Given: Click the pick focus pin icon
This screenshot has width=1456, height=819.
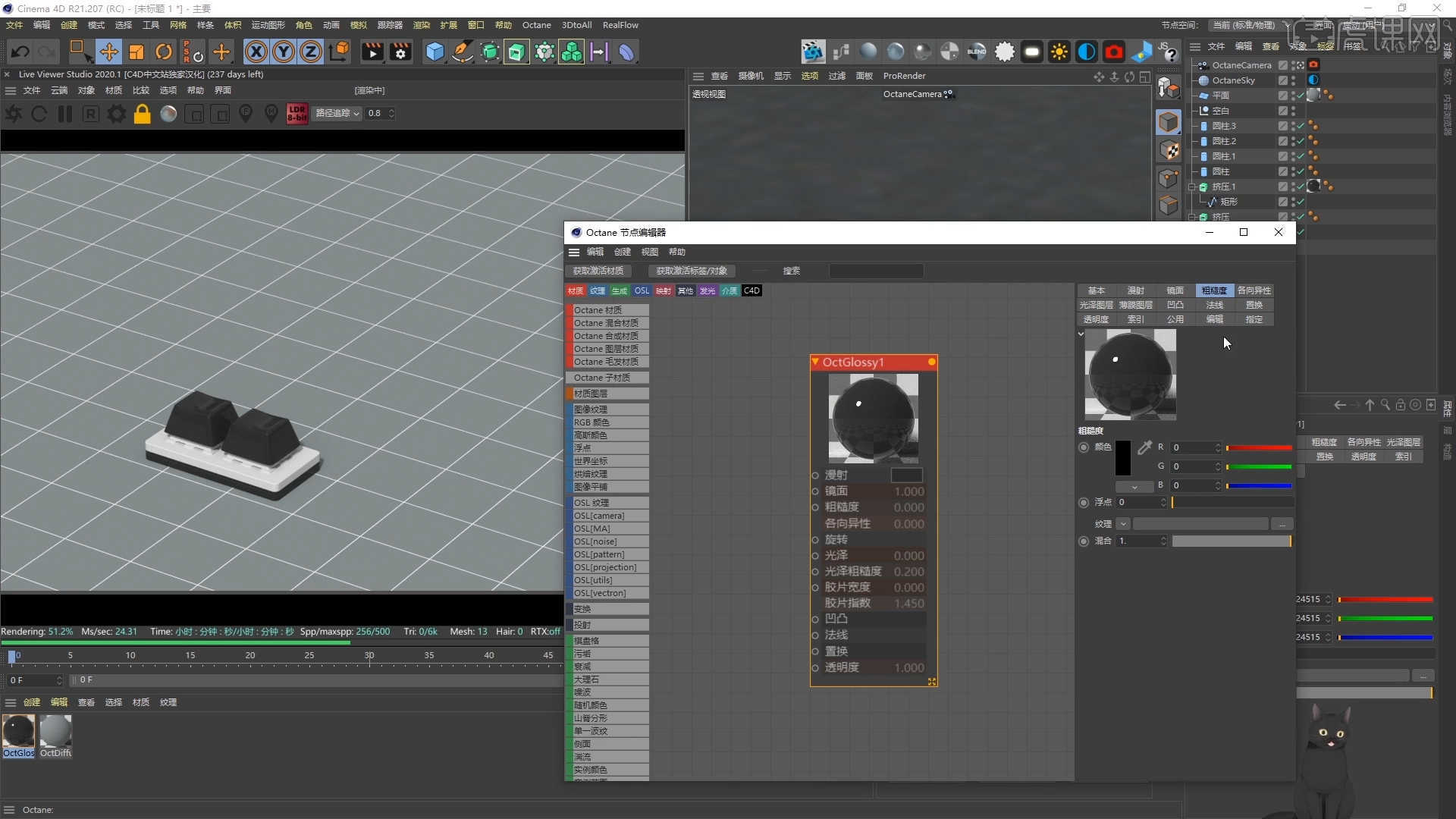Looking at the screenshot, I should click(x=246, y=114).
